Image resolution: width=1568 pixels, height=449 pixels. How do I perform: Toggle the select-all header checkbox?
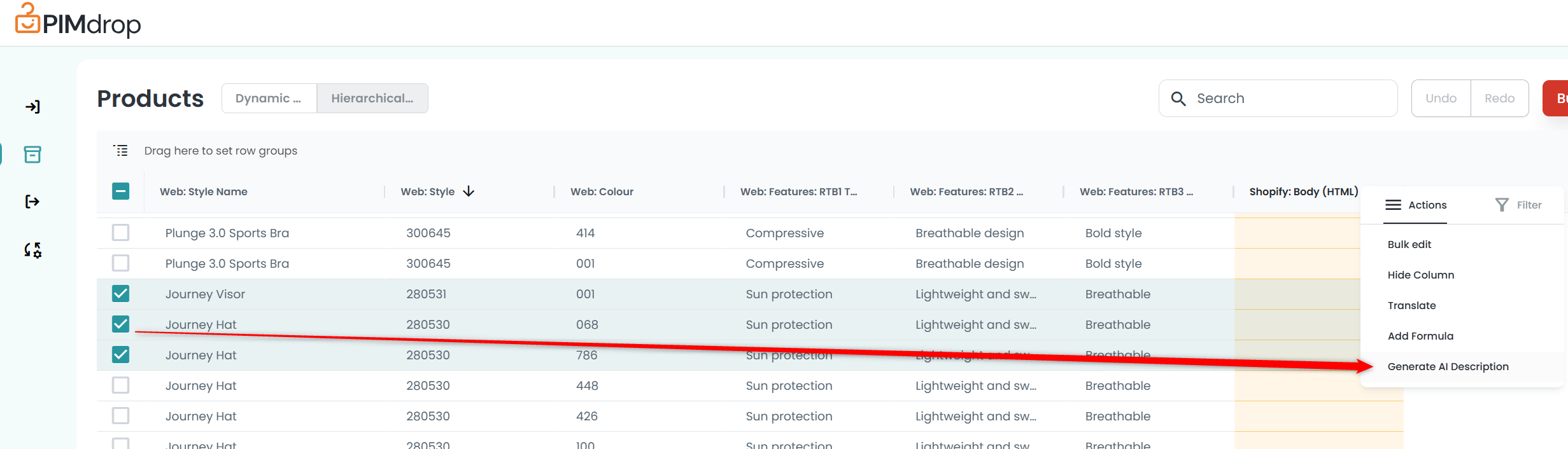[121, 191]
